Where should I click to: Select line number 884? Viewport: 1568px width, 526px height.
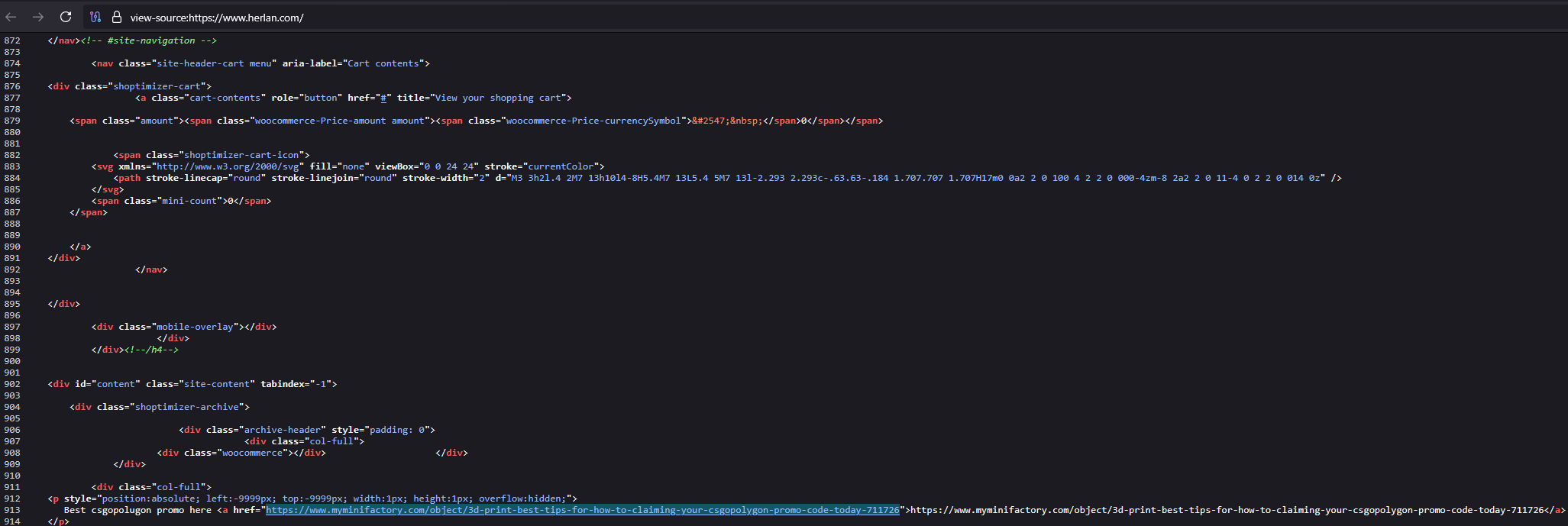12,178
